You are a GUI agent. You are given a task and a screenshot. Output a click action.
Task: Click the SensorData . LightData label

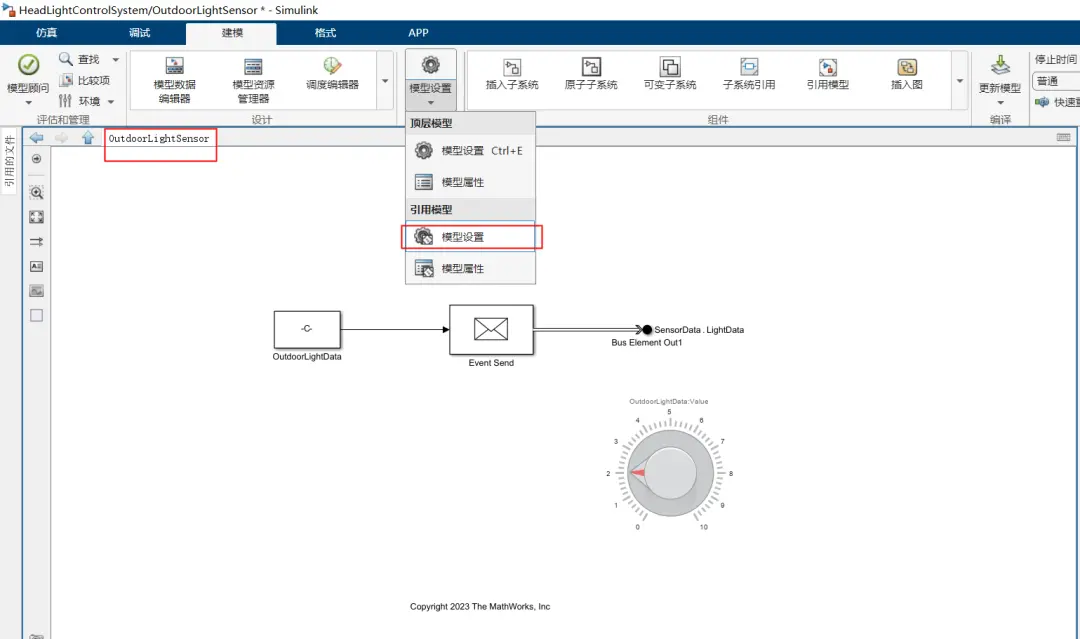point(699,330)
